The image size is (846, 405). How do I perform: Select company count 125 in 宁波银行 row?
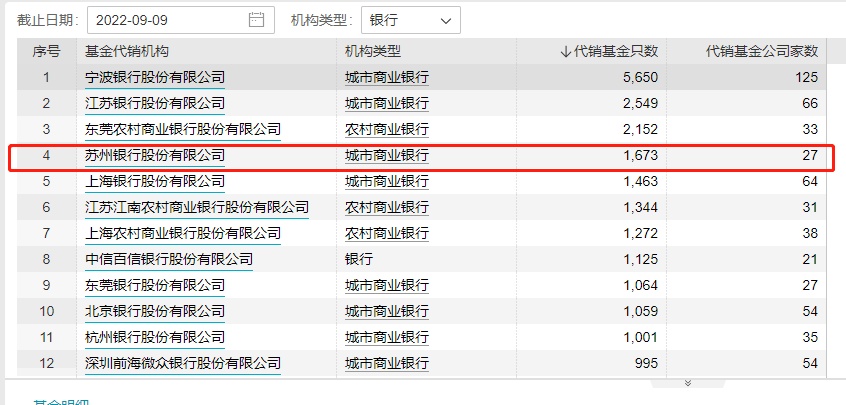[x=807, y=78]
